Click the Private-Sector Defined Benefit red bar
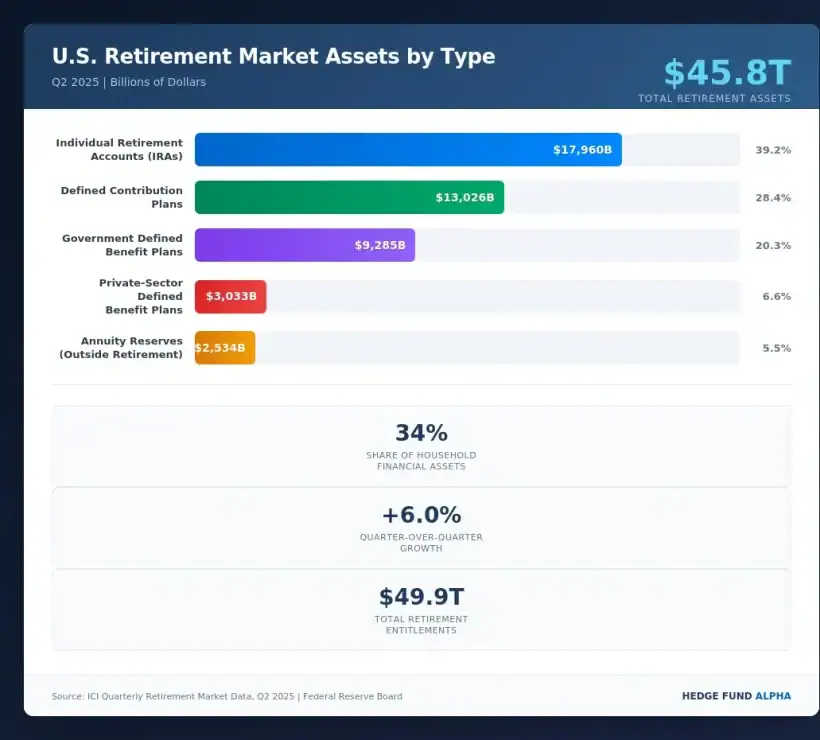The width and height of the screenshot is (820, 740). 230,296
